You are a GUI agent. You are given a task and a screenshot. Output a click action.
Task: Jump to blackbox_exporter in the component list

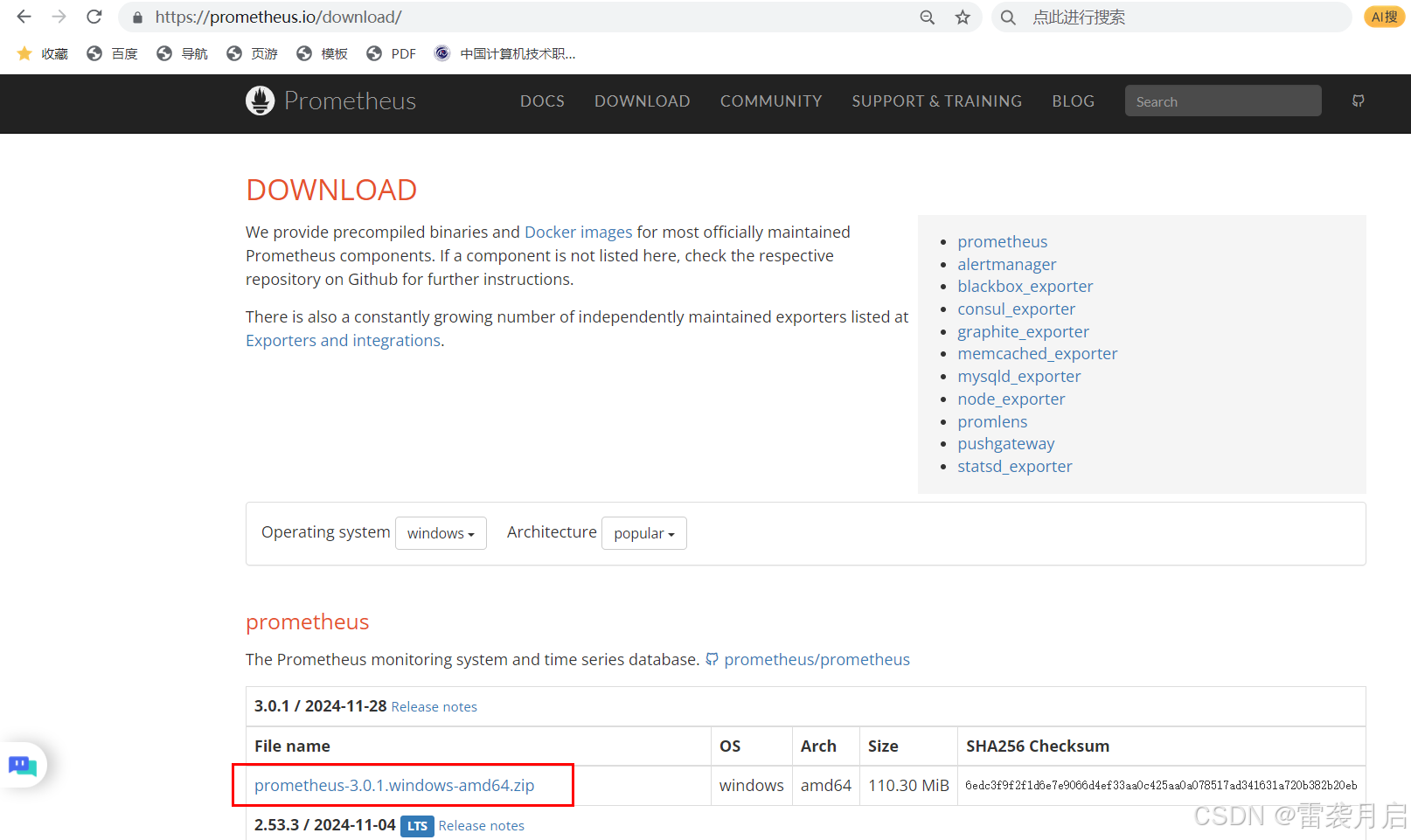click(x=1025, y=286)
